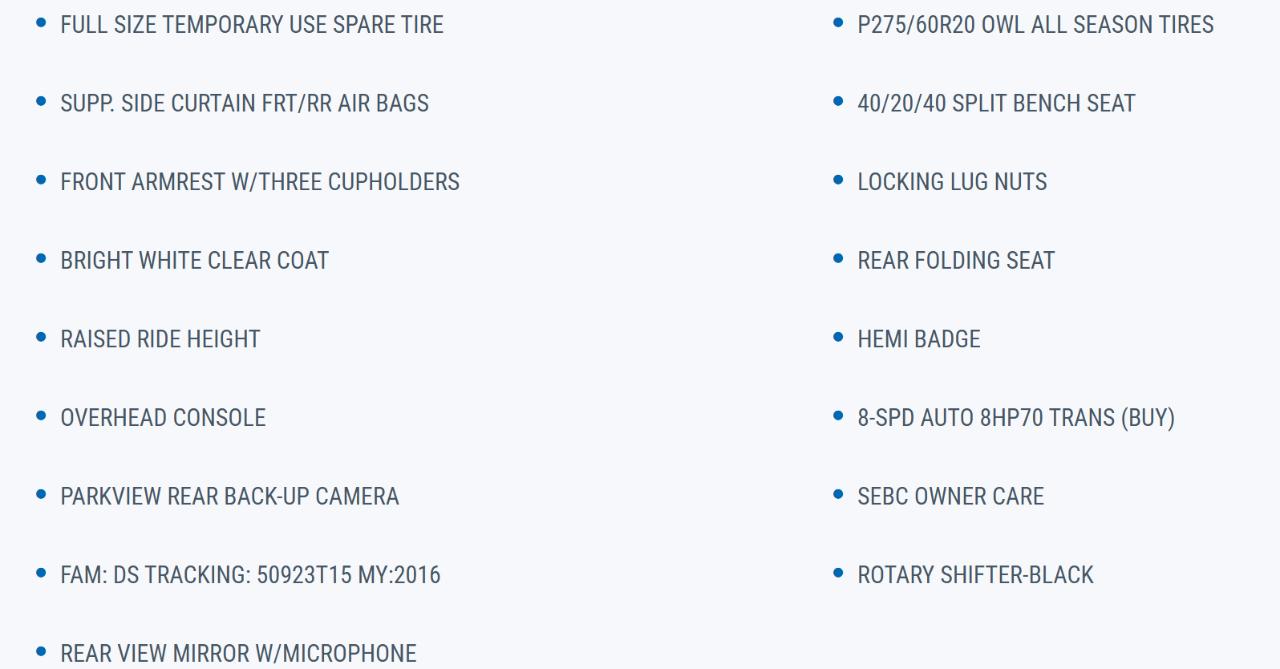Select the P275/60R20 OWL All Season Tires text
1280x669 pixels.
tap(1035, 25)
